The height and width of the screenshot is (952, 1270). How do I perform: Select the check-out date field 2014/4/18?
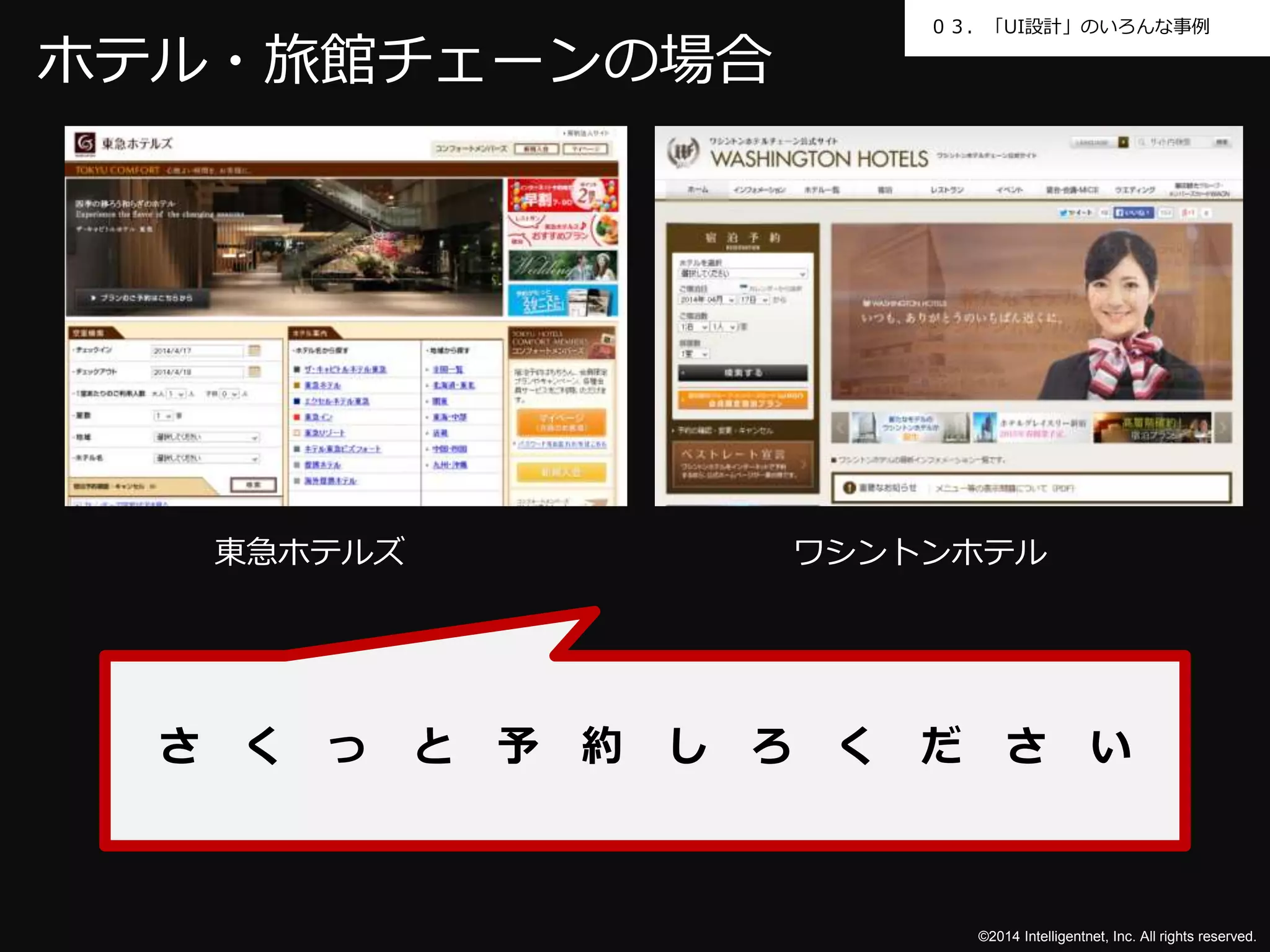pos(198,372)
